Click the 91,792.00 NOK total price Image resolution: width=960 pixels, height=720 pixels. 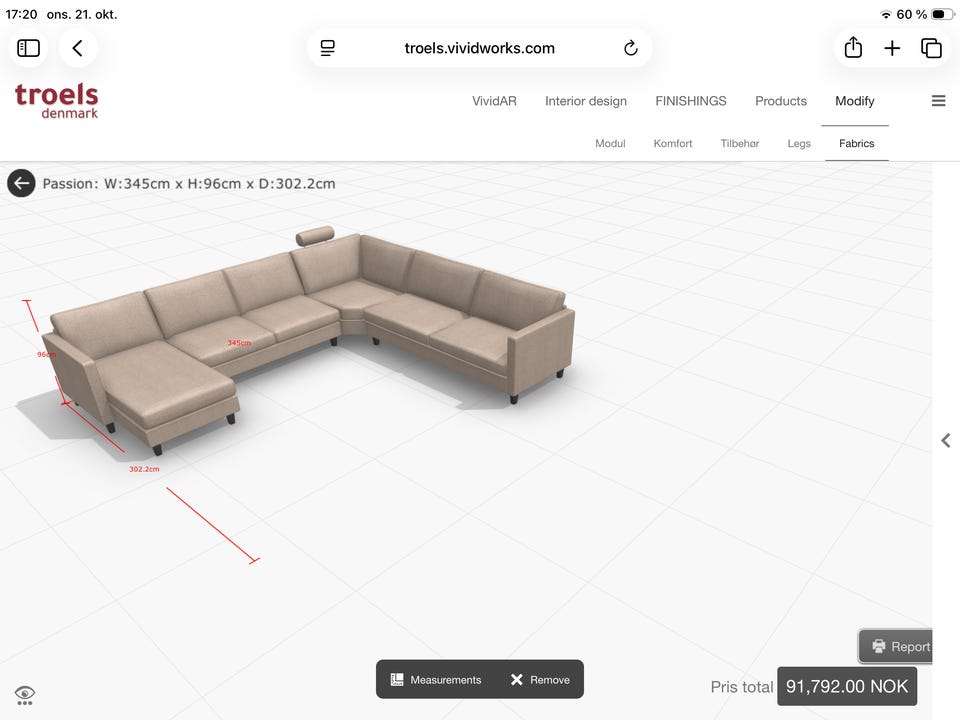click(x=847, y=686)
